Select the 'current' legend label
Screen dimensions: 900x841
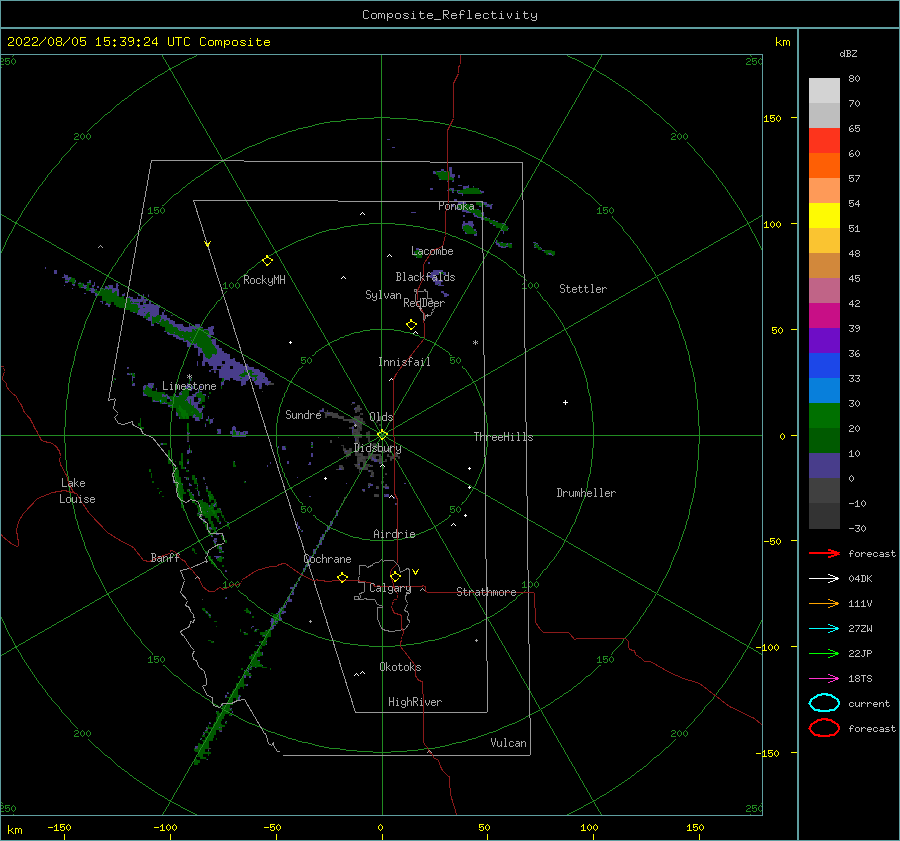pyautogui.click(x=869, y=704)
